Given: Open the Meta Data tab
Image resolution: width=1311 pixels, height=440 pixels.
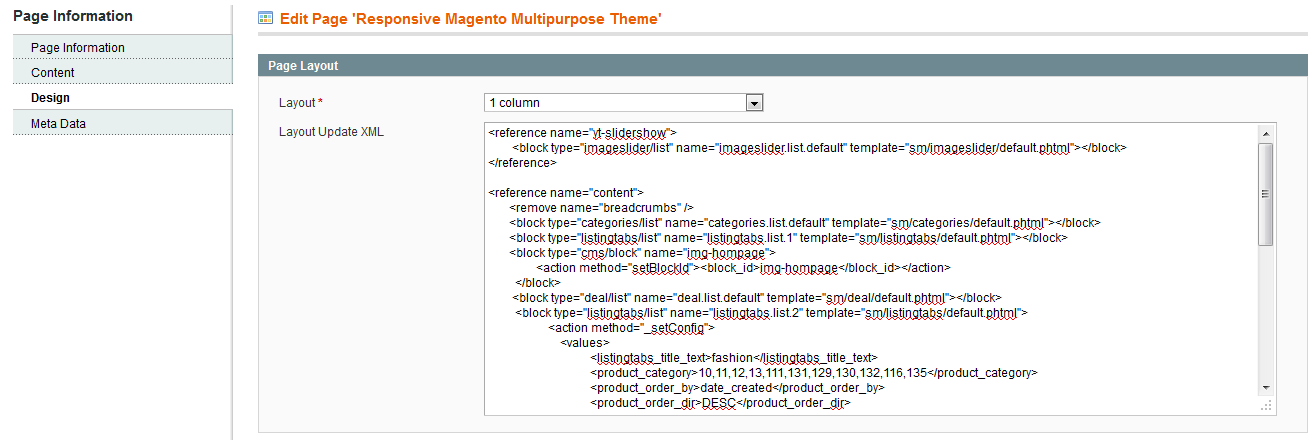Looking at the screenshot, I should tap(122, 124).
